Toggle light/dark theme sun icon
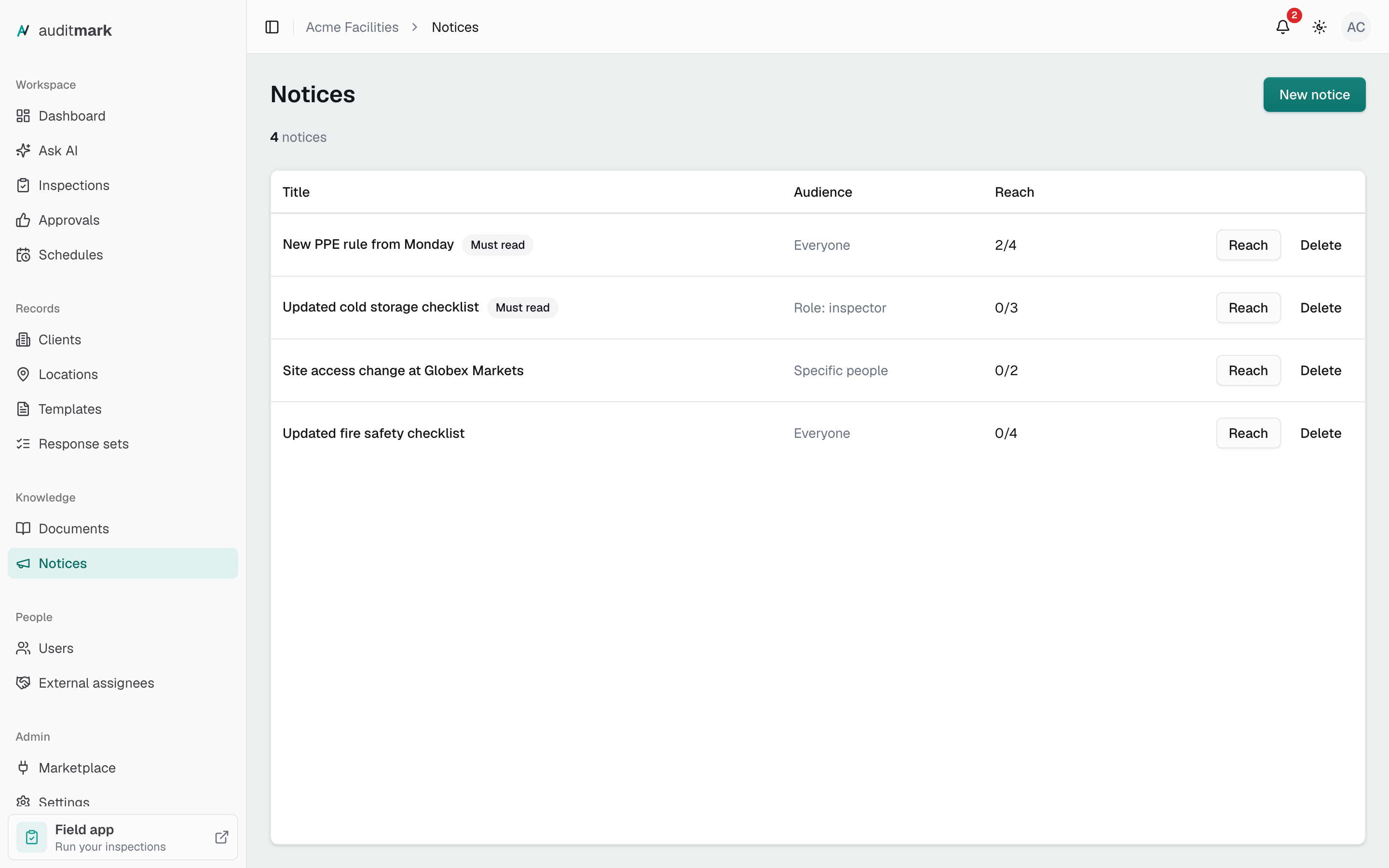This screenshot has width=1389, height=868. [x=1320, y=27]
